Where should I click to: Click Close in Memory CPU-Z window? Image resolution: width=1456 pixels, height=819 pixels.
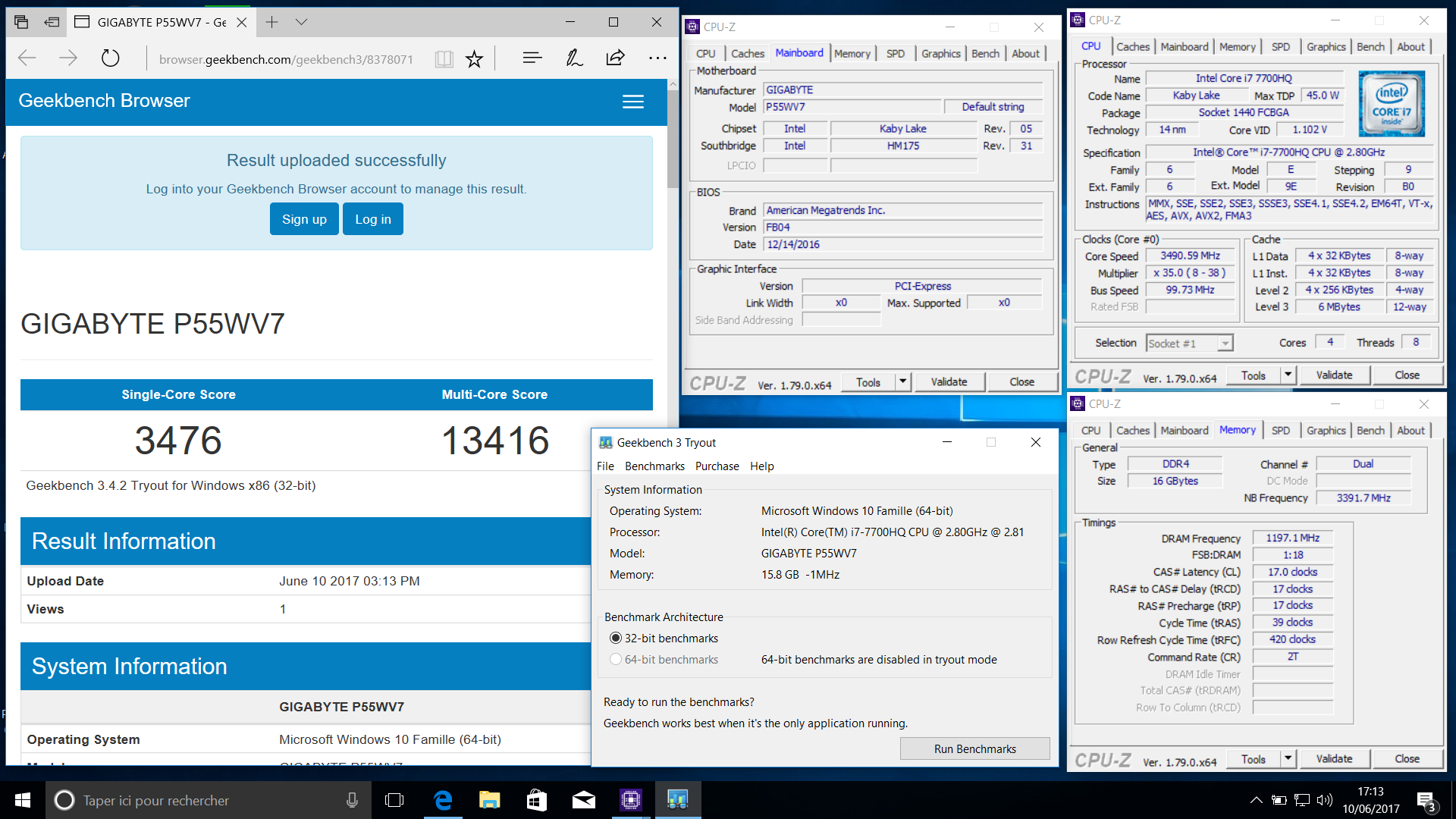pyautogui.click(x=1407, y=759)
